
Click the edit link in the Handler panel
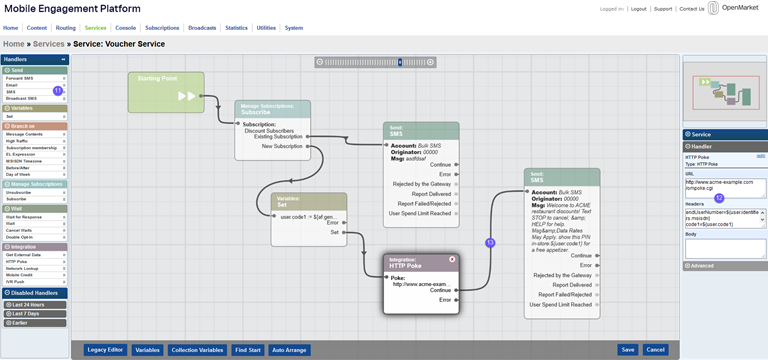pos(761,156)
